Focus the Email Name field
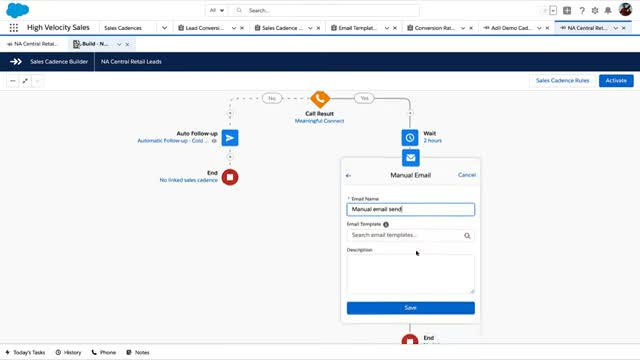 [x=411, y=209]
